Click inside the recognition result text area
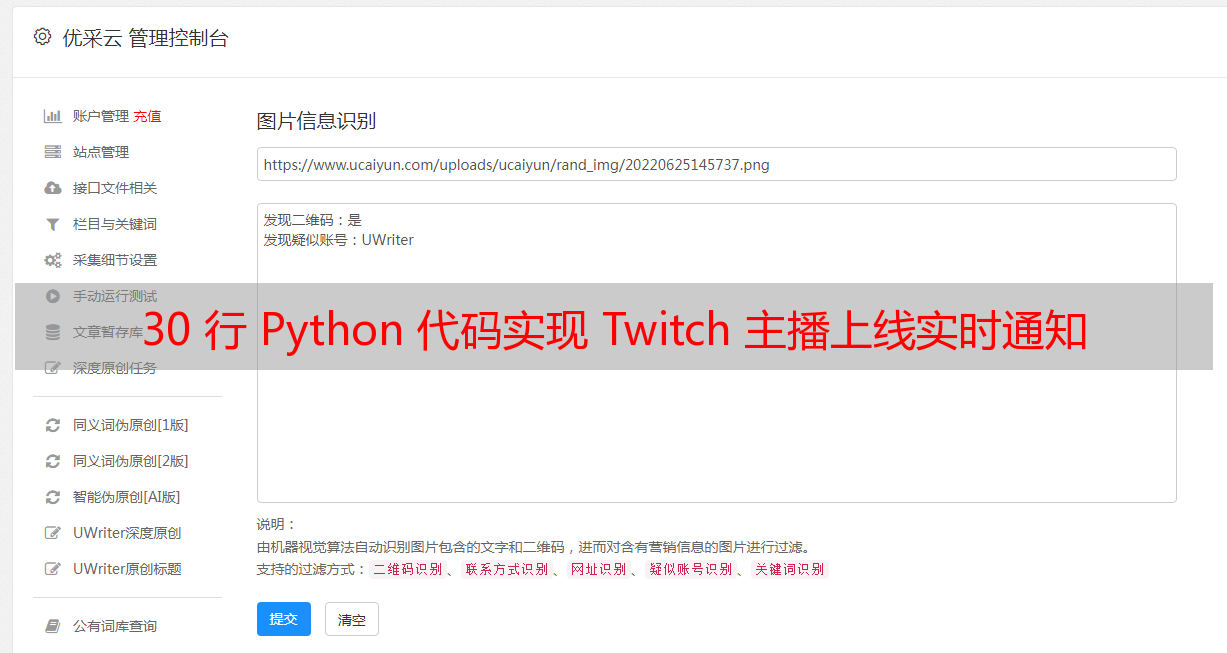 pos(716,353)
